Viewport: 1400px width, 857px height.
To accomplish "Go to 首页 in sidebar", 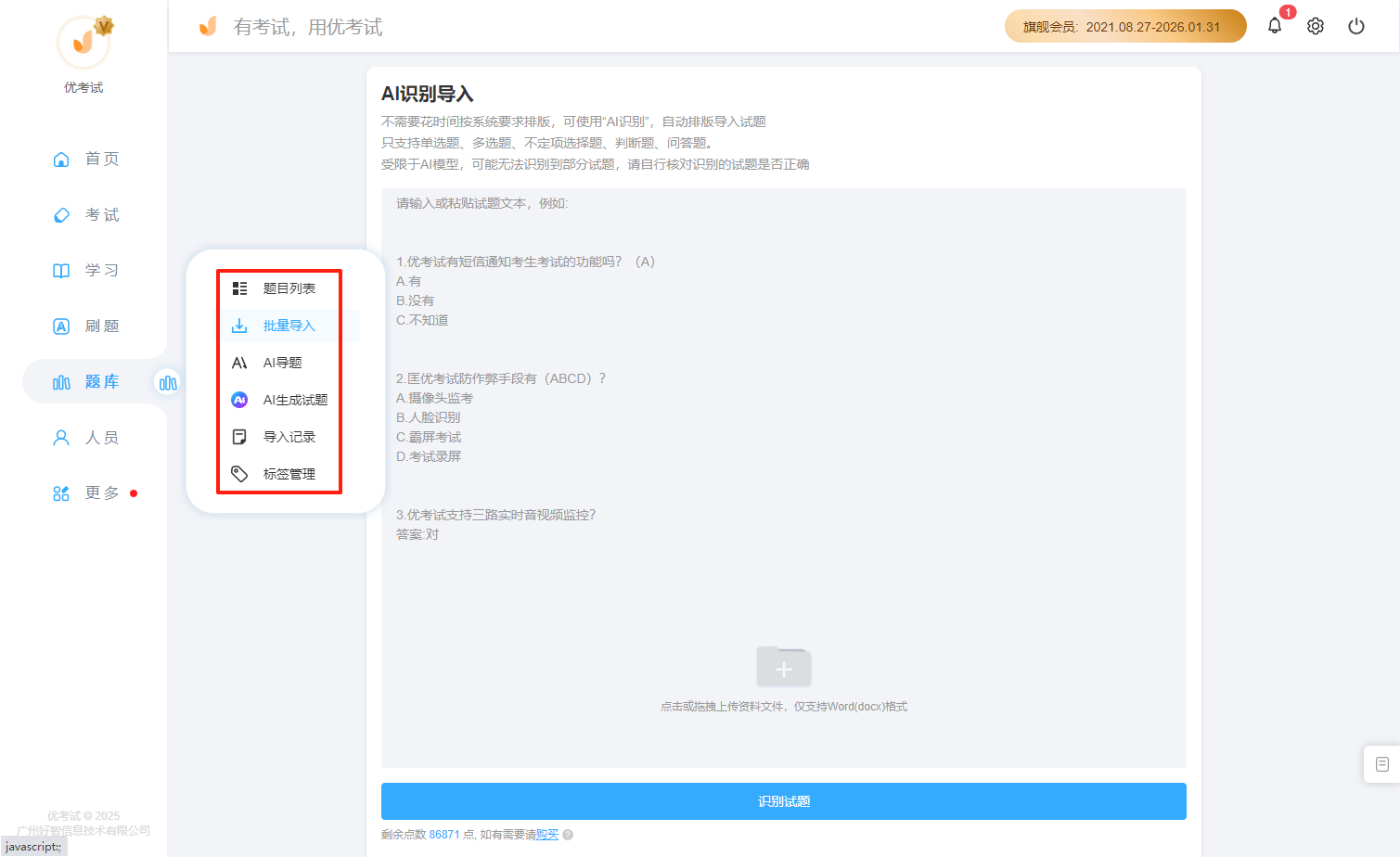I will point(102,160).
